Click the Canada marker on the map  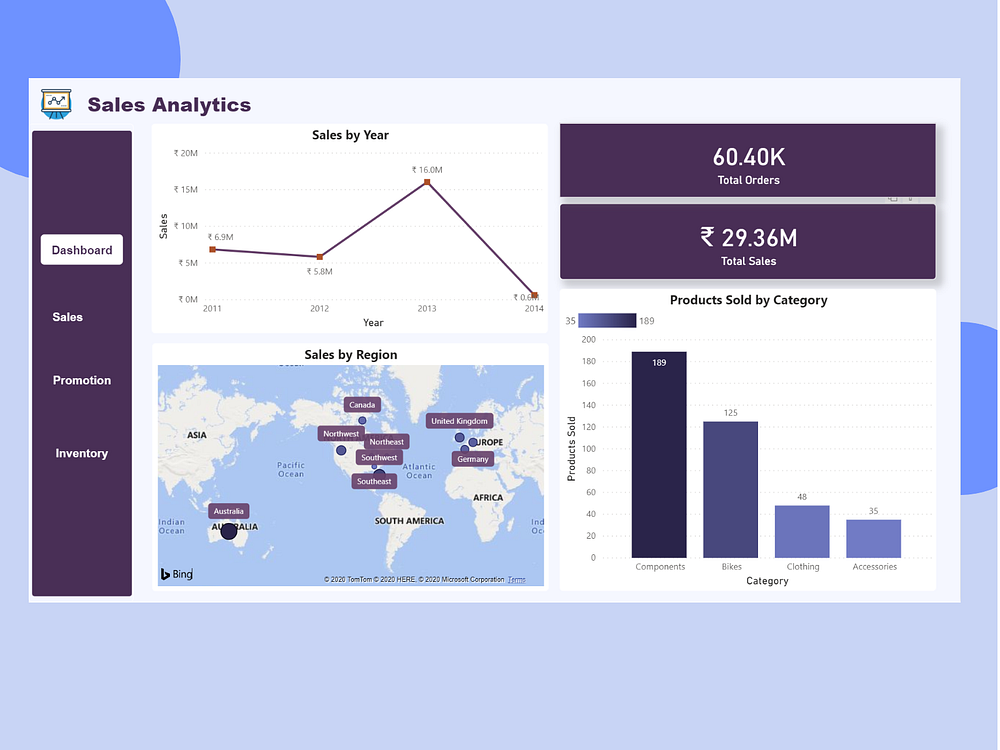pos(362,404)
